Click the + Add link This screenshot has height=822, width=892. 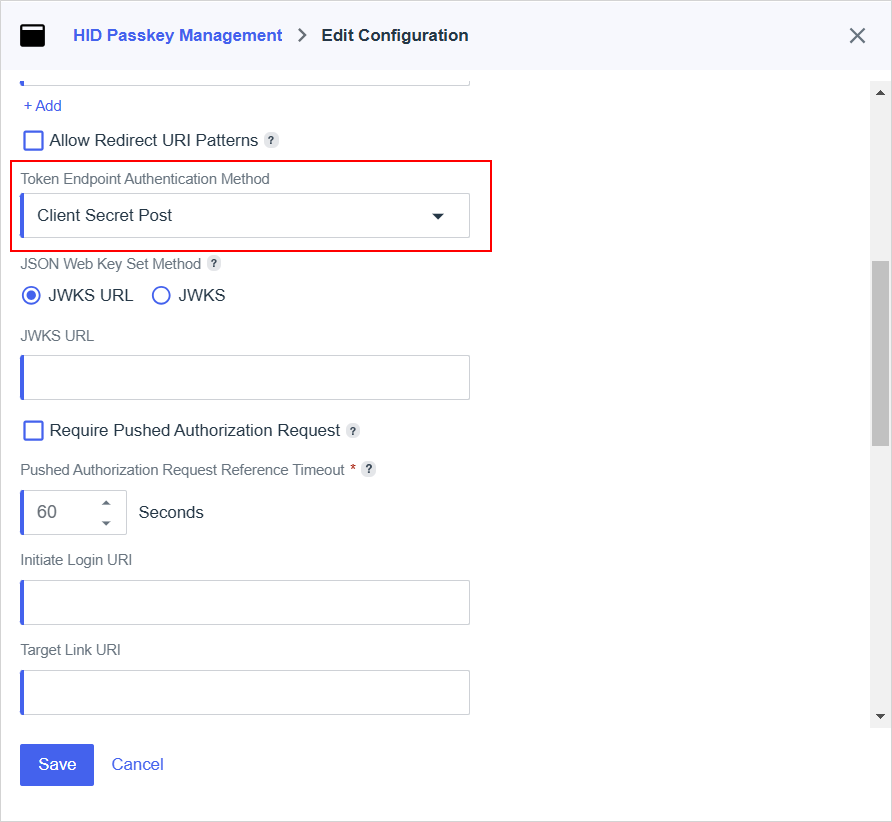43,106
